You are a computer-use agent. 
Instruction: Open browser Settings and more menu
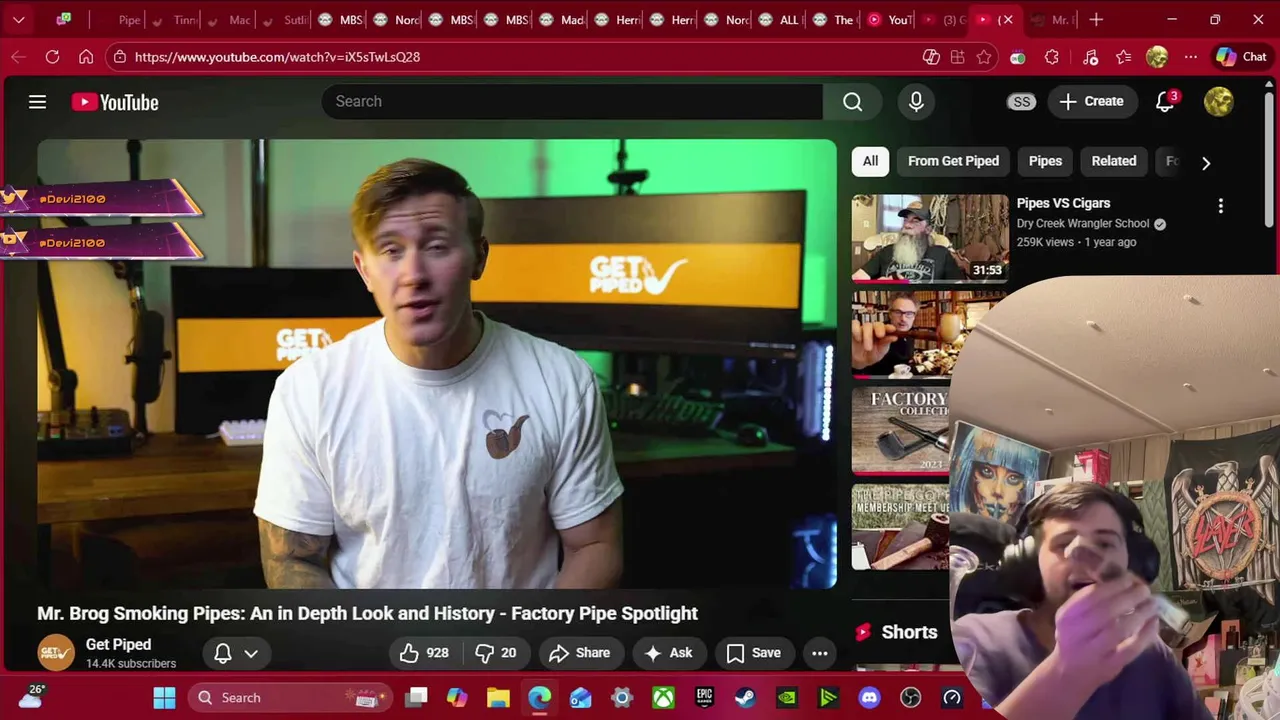(x=1190, y=57)
